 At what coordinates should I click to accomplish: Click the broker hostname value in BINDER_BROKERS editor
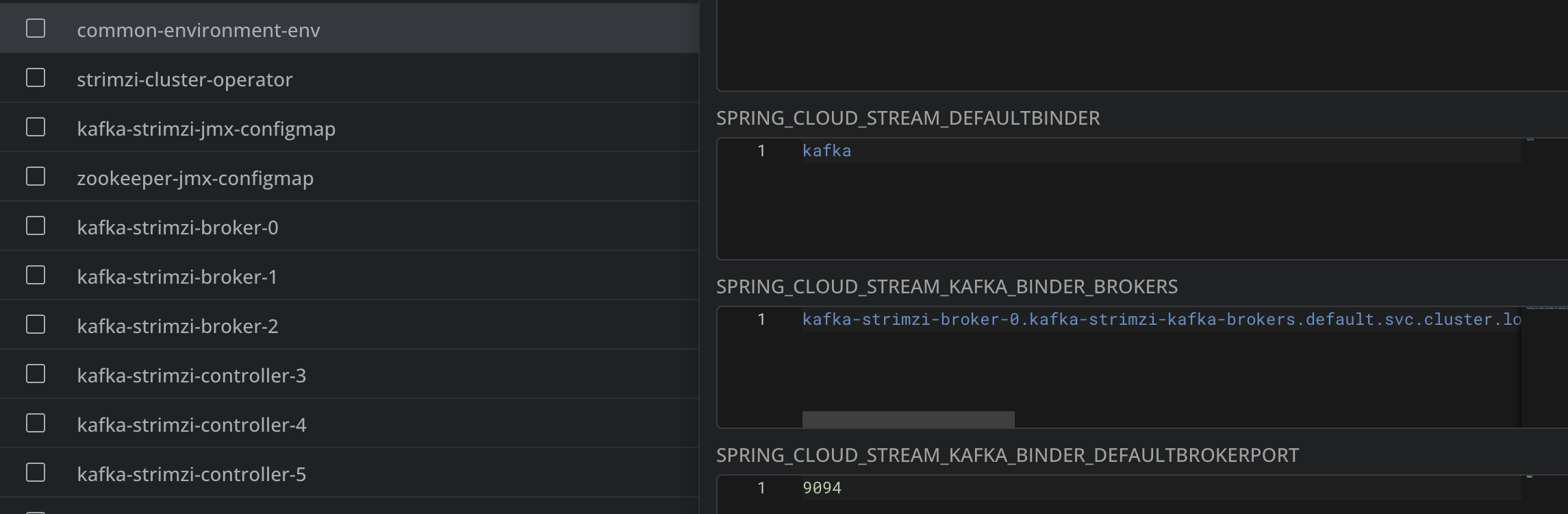[x=1161, y=319]
